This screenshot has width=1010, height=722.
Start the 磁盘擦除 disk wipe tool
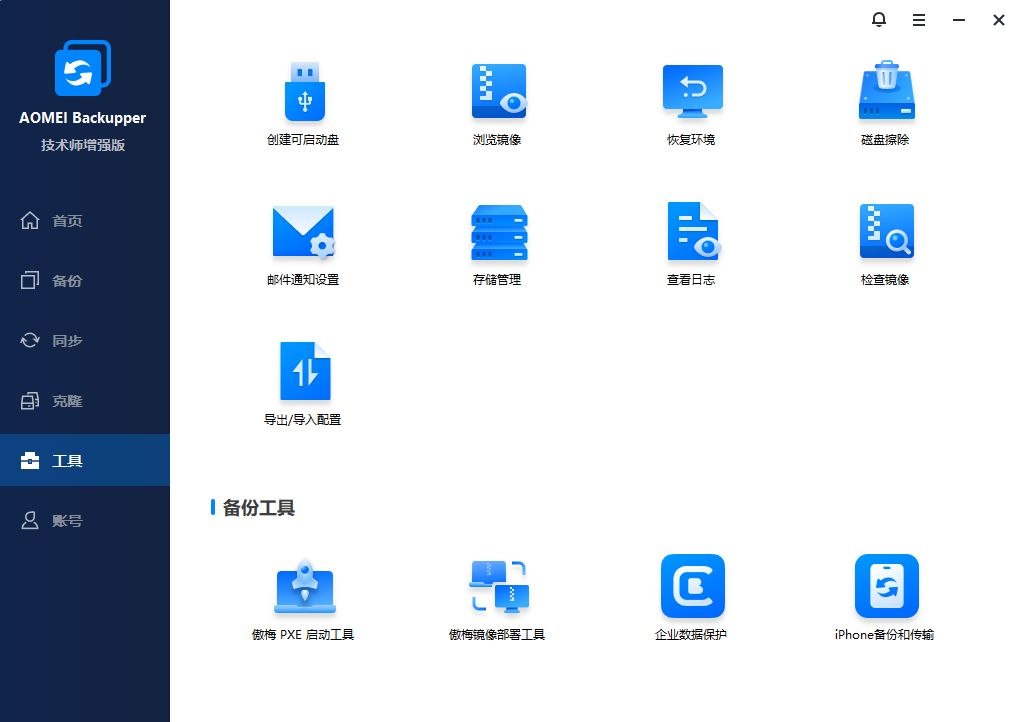click(x=885, y=100)
